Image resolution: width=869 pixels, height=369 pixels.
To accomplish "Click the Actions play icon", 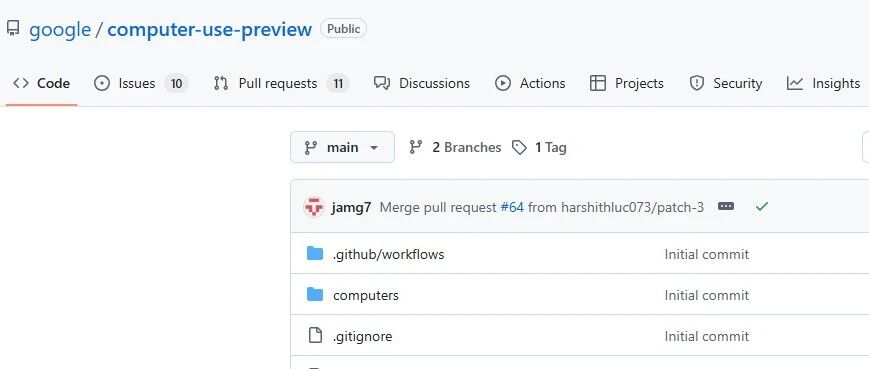I will click(503, 84).
